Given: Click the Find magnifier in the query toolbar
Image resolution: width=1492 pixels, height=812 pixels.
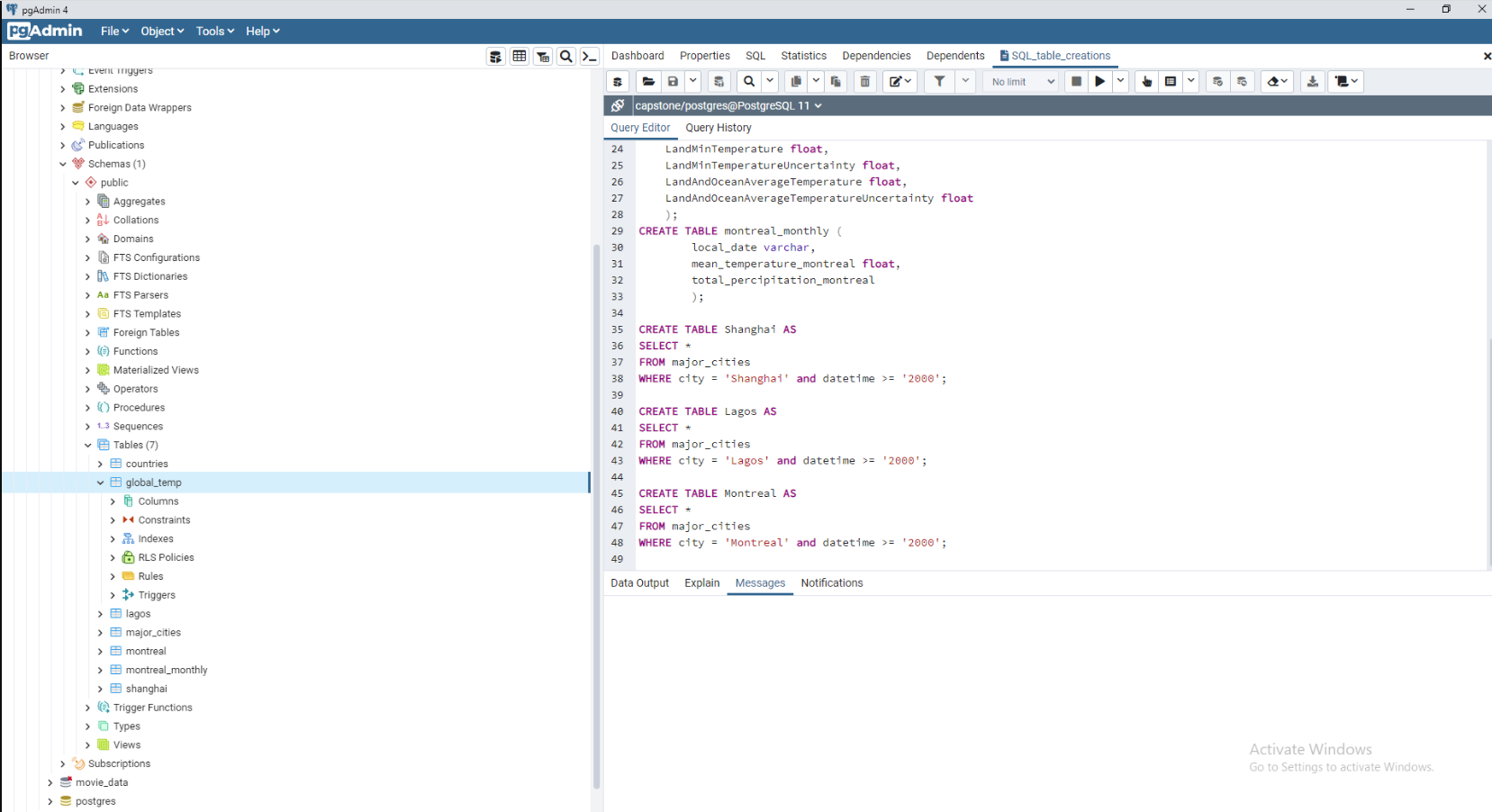Looking at the screenshot, I should (x=749, y=82).
